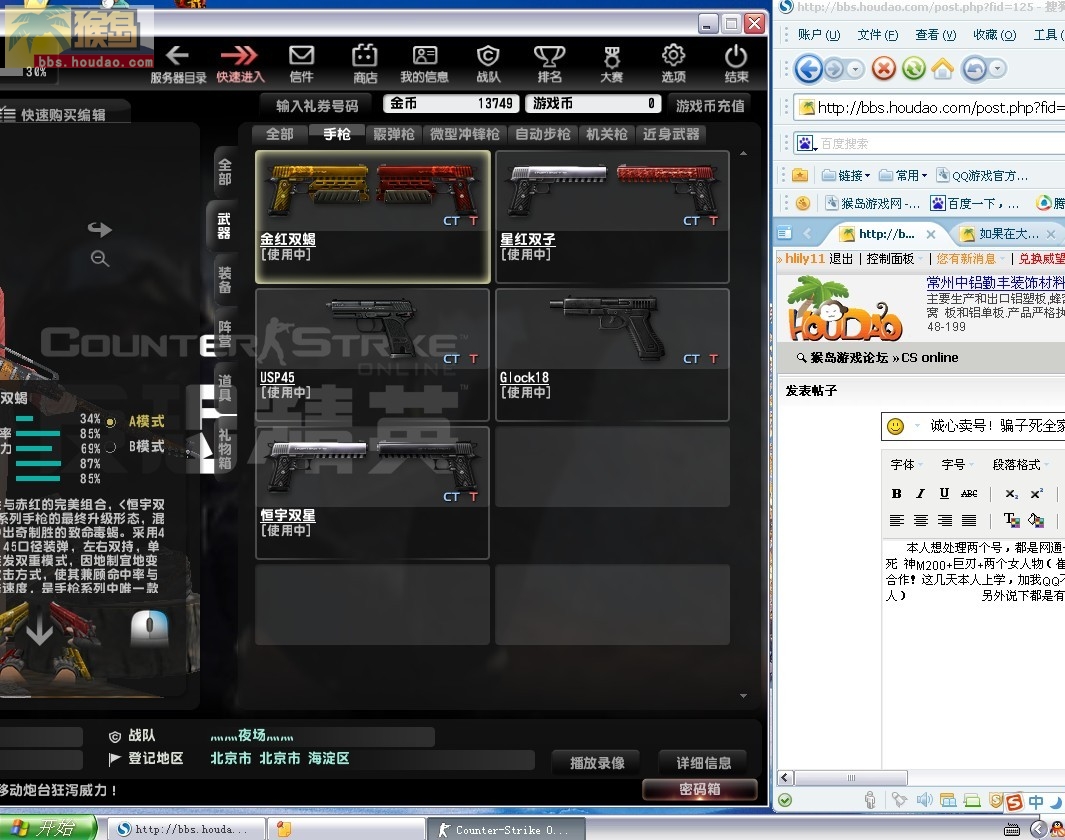
Task: Click the 退出 logout link in forum
Action: pos(841,259)
